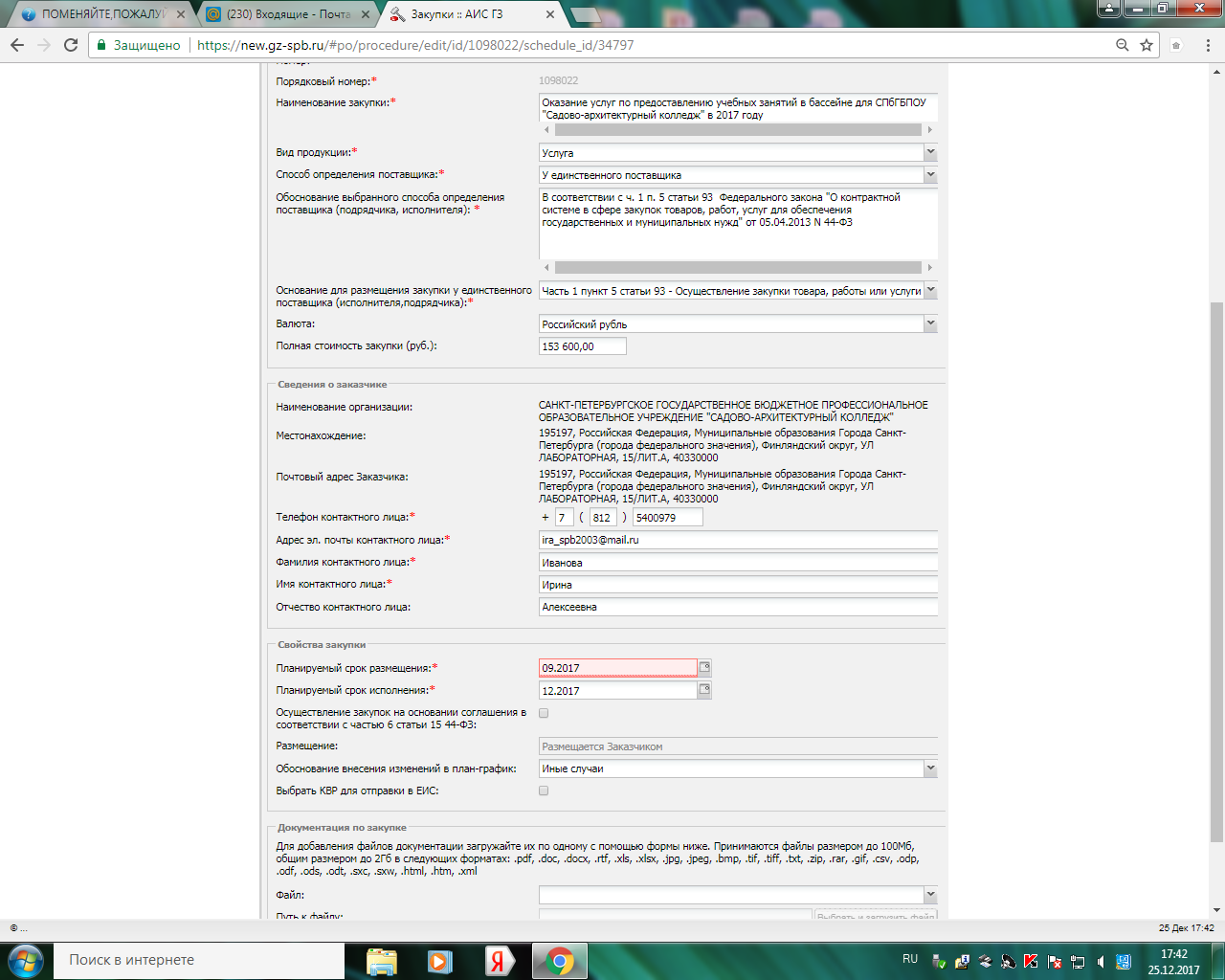Expand the 'Вид продукции' dropdown

click(930, 152)
